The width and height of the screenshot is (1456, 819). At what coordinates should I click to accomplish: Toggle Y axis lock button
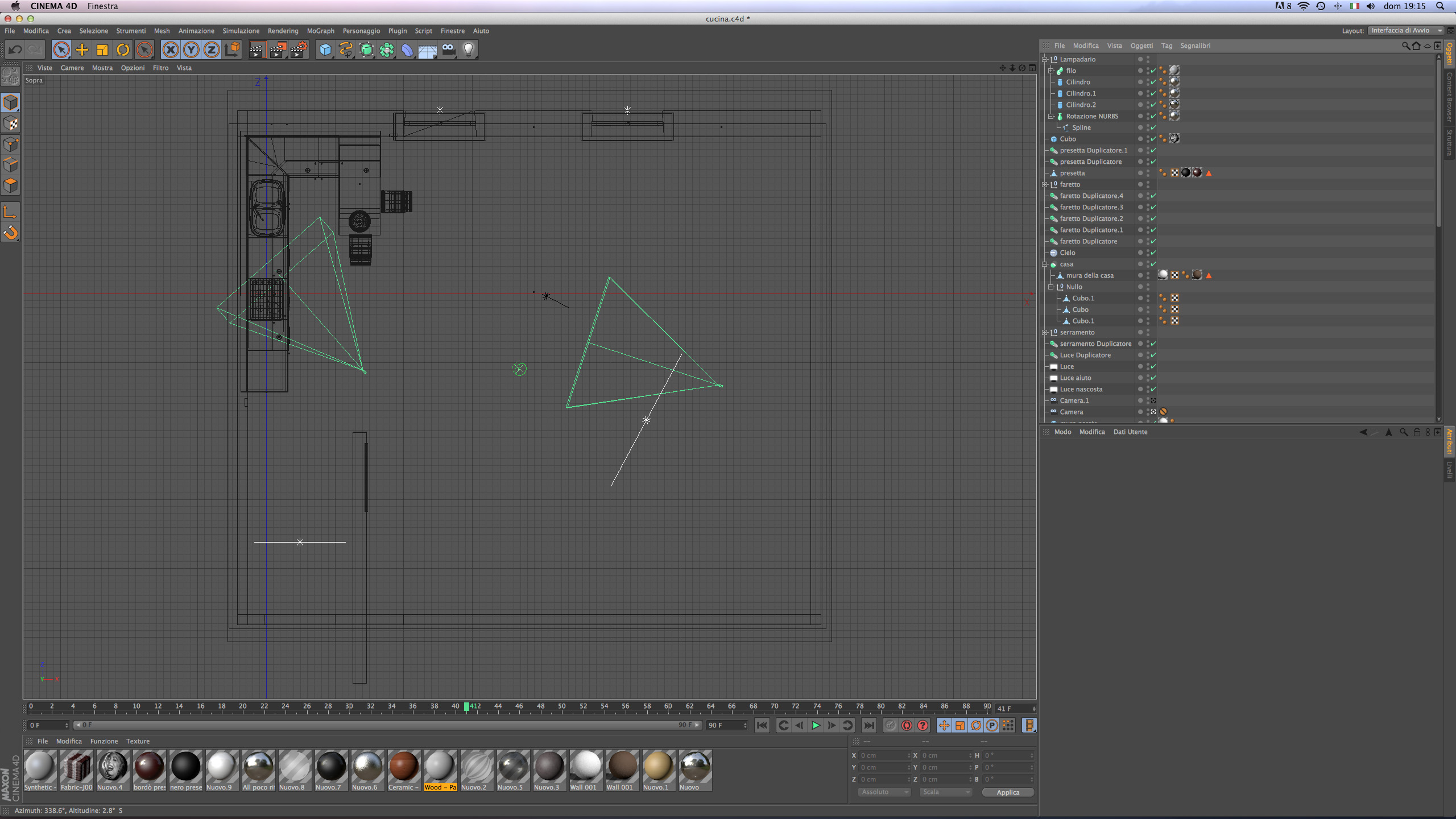[x=191, y=50]
